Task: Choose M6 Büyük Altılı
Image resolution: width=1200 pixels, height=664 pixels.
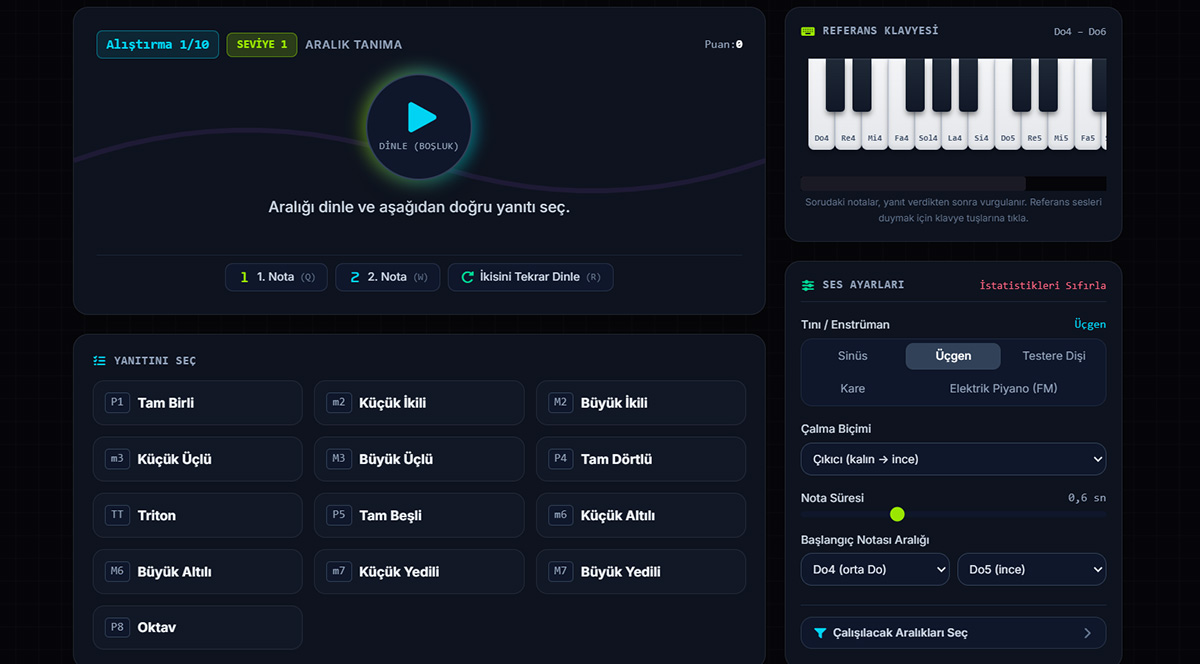Action: click(198, 571)
